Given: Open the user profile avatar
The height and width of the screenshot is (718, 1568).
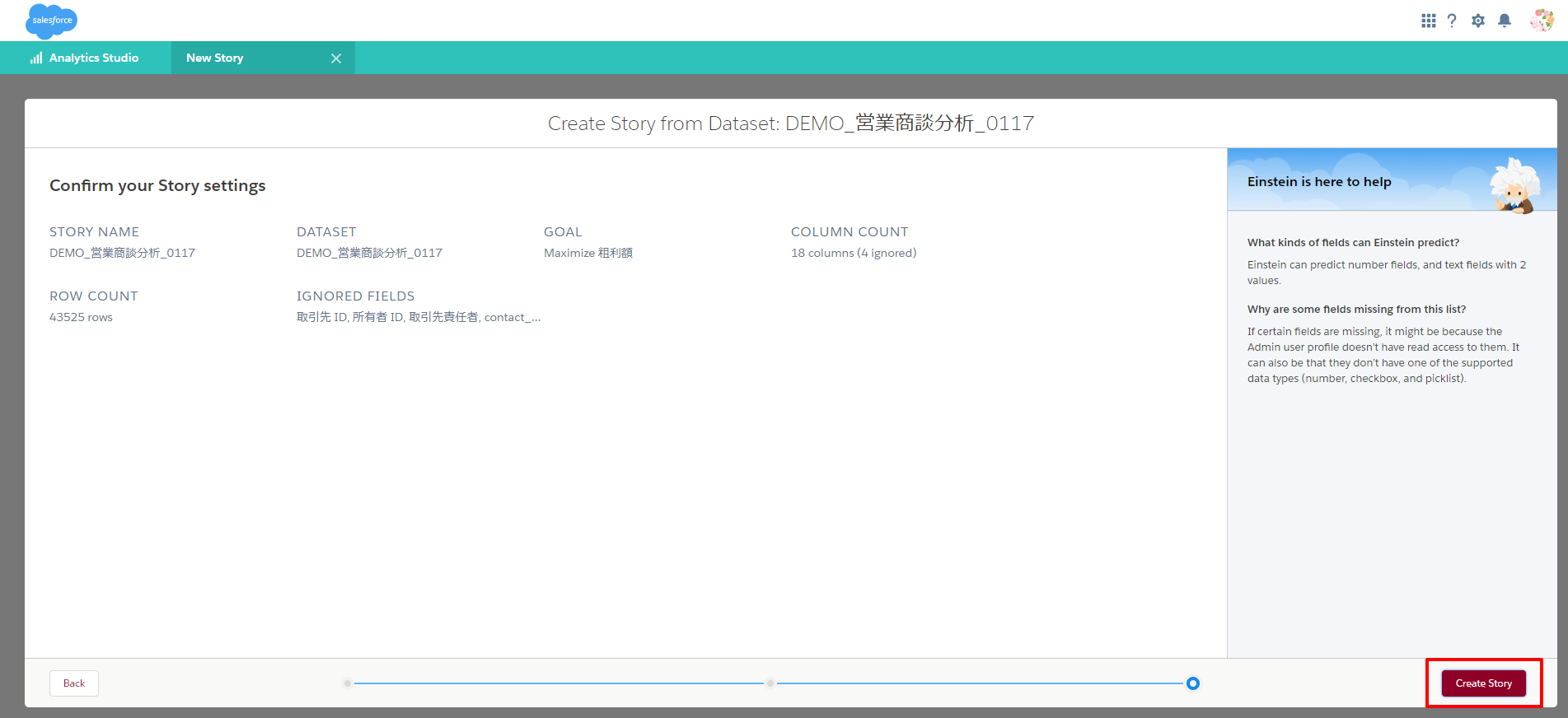Looking at the screenshot, I should (x=1542, y=21).
